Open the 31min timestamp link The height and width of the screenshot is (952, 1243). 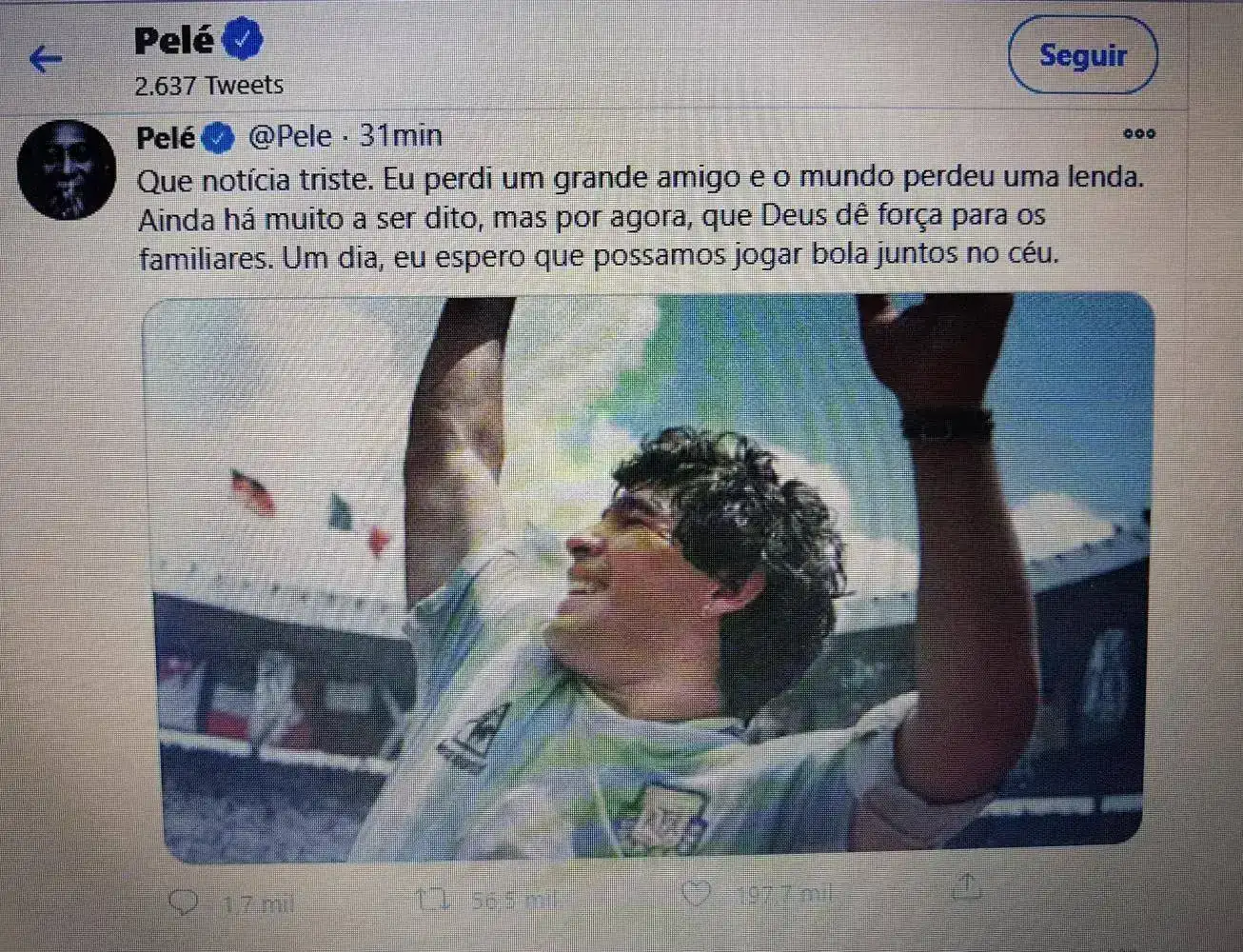pyautogui.click(x=401, y=136)
